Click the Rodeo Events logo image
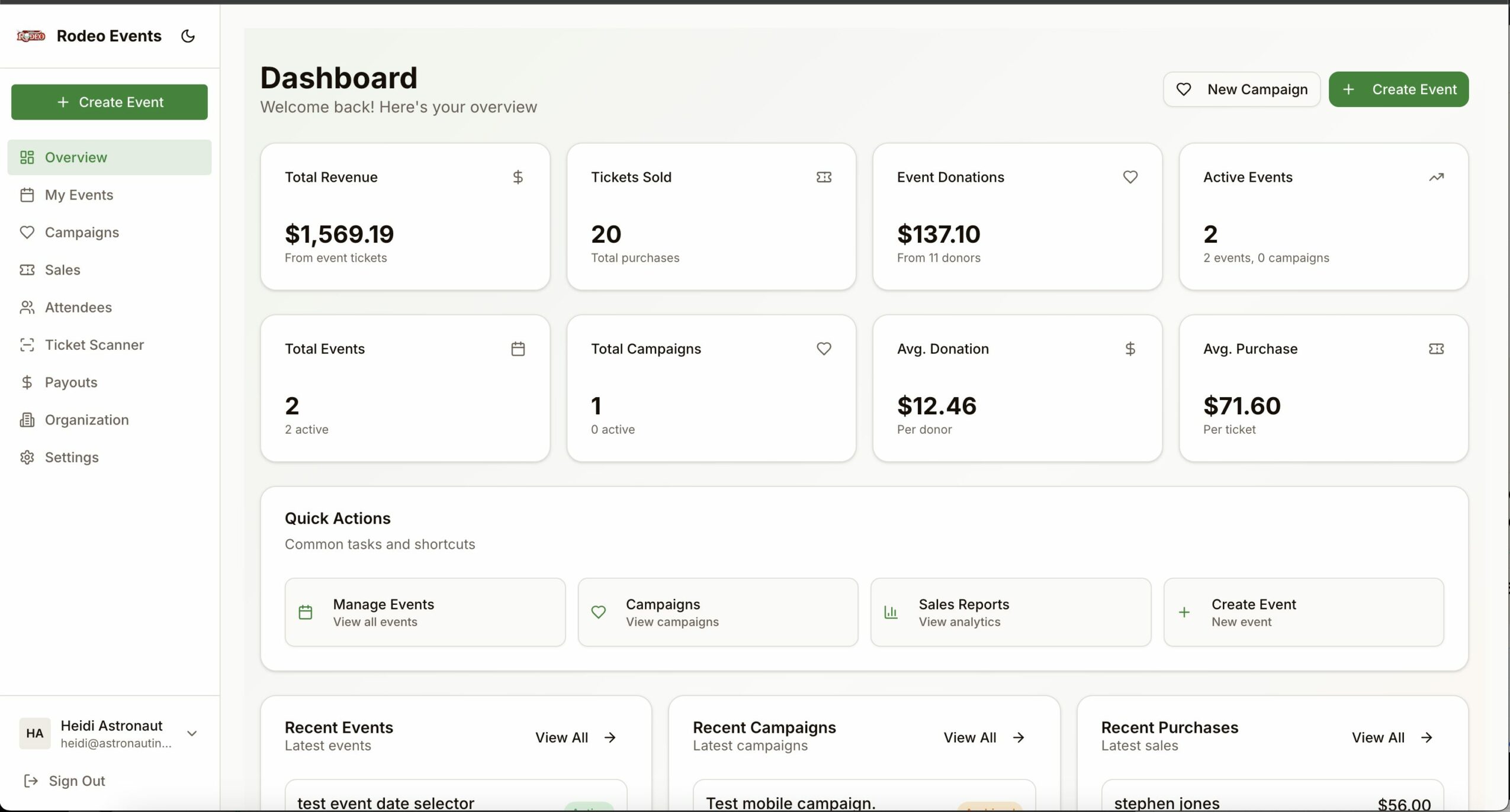 tap(31, 36)
